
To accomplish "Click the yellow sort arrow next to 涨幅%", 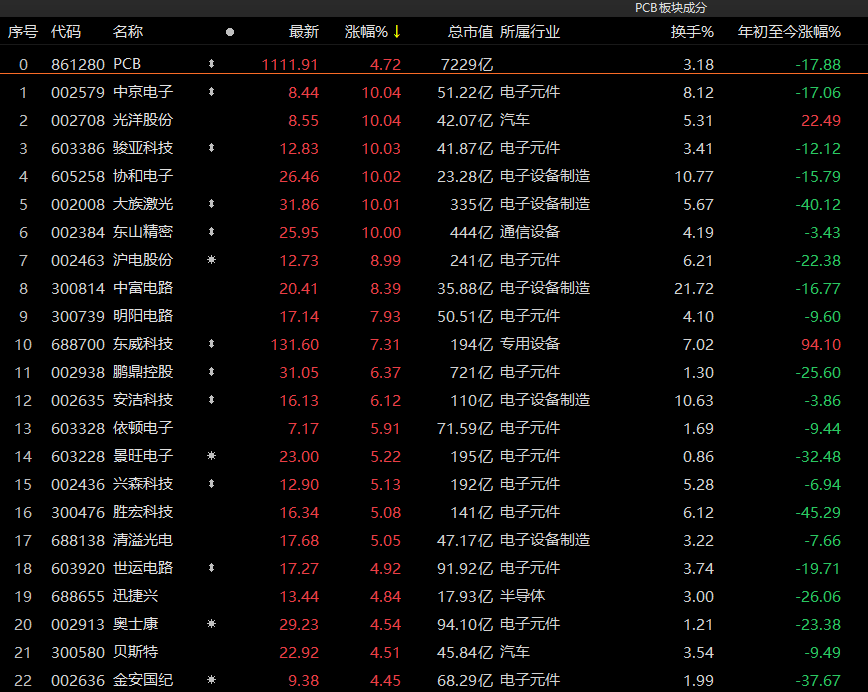I will click(x=397, y=32).
